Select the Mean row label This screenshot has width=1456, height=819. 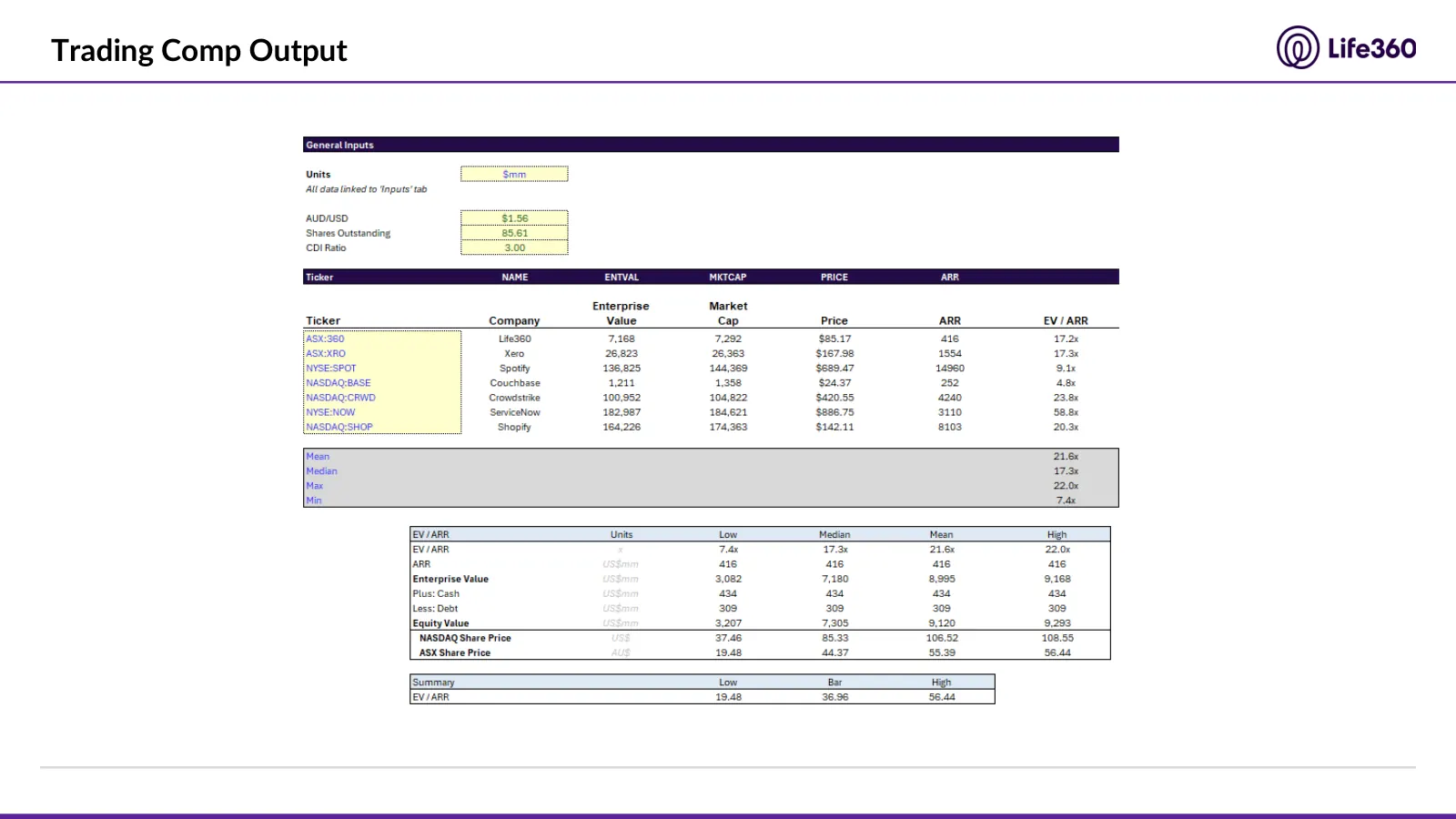click(x=318, y=457)
